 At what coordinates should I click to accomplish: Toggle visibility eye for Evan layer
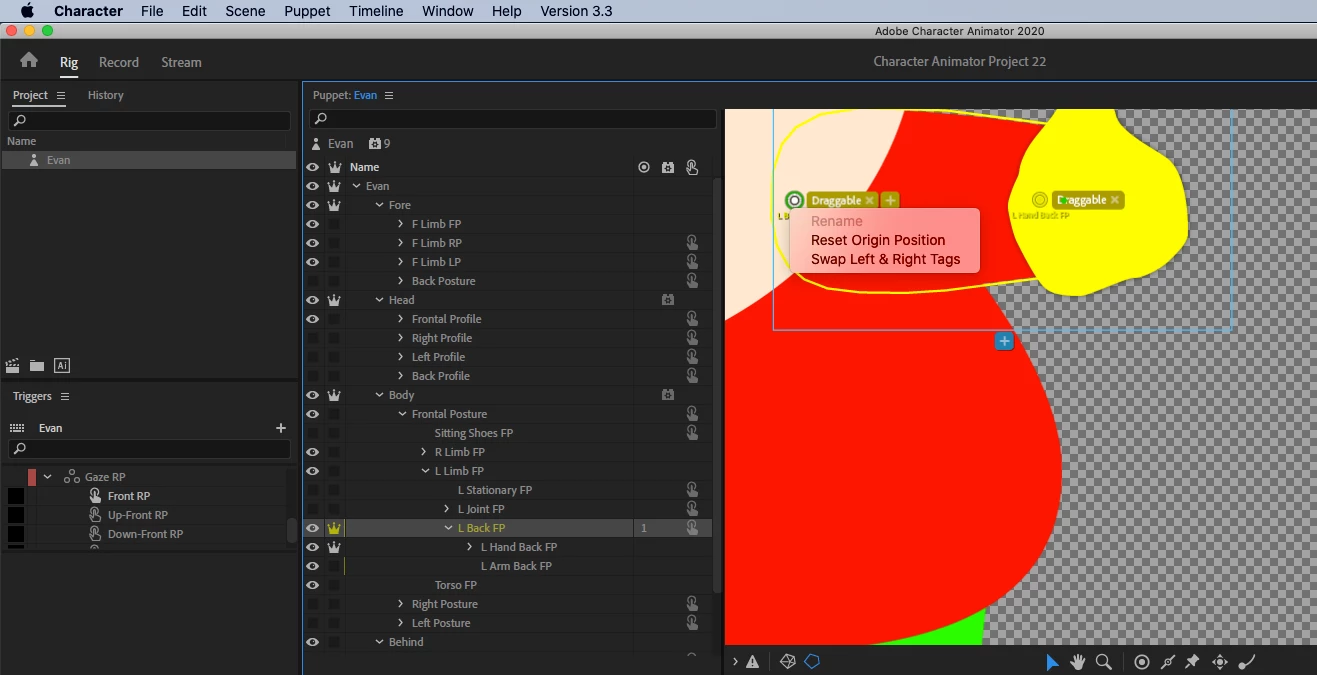pos(312,186)
